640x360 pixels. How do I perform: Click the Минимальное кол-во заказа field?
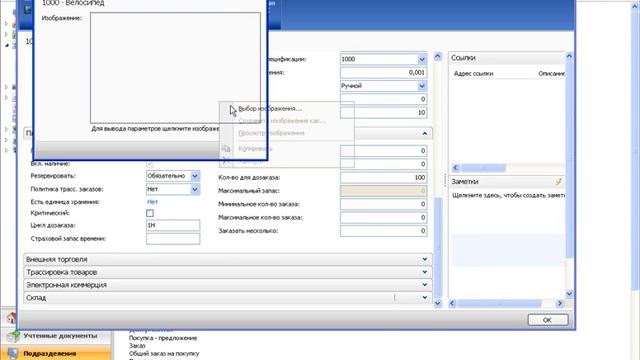coord(383,204)
